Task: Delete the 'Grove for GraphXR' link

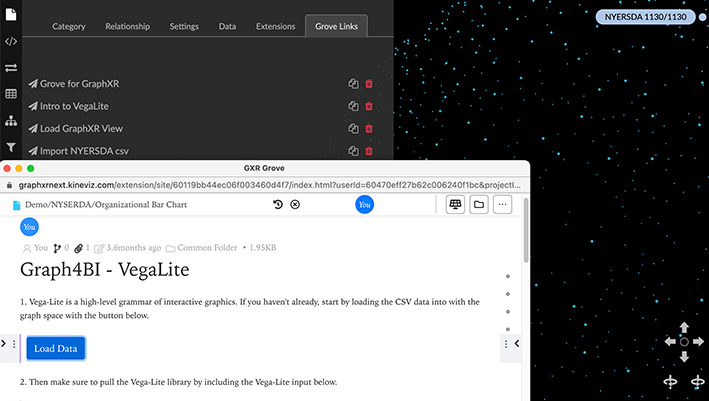Action: [369, 84]
